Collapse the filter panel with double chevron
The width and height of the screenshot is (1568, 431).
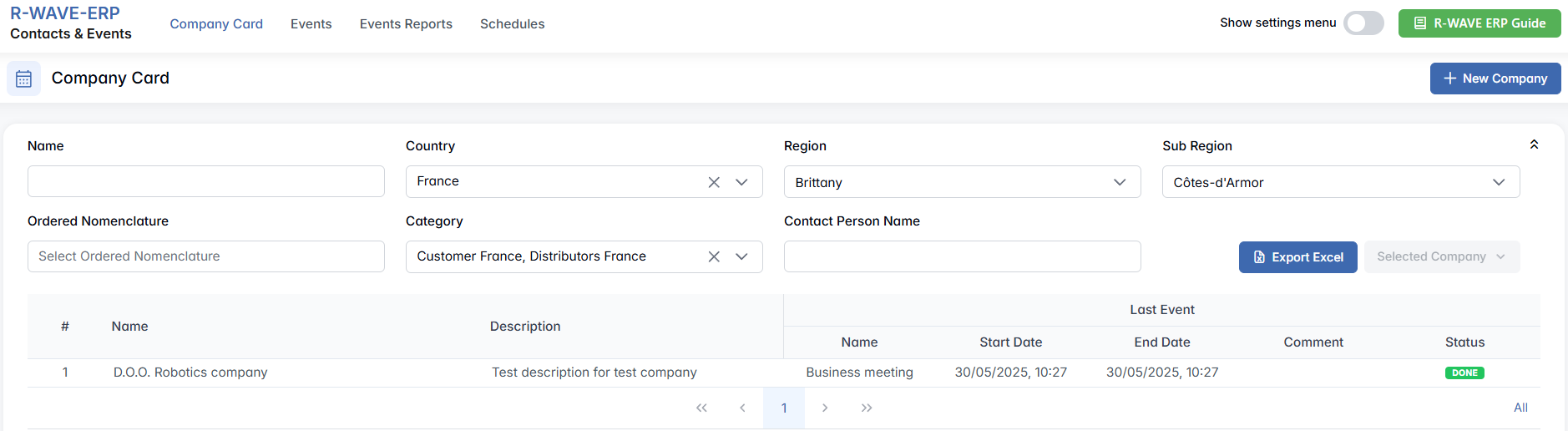pos(1534,145)
